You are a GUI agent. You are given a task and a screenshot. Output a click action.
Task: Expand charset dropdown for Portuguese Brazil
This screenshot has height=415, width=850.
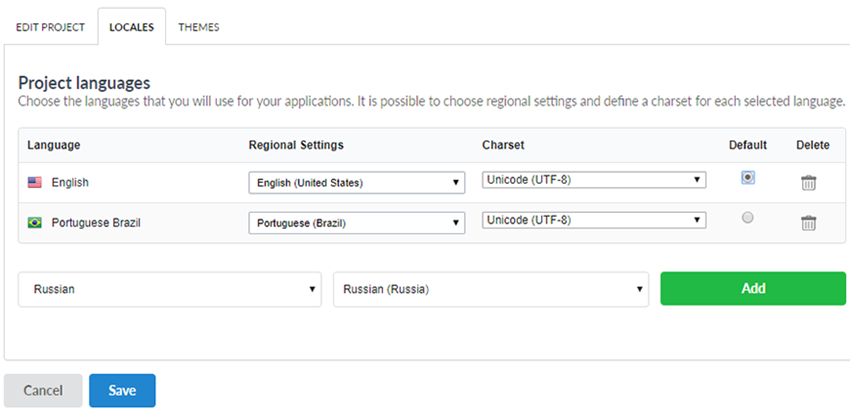(x=594, y=220)
